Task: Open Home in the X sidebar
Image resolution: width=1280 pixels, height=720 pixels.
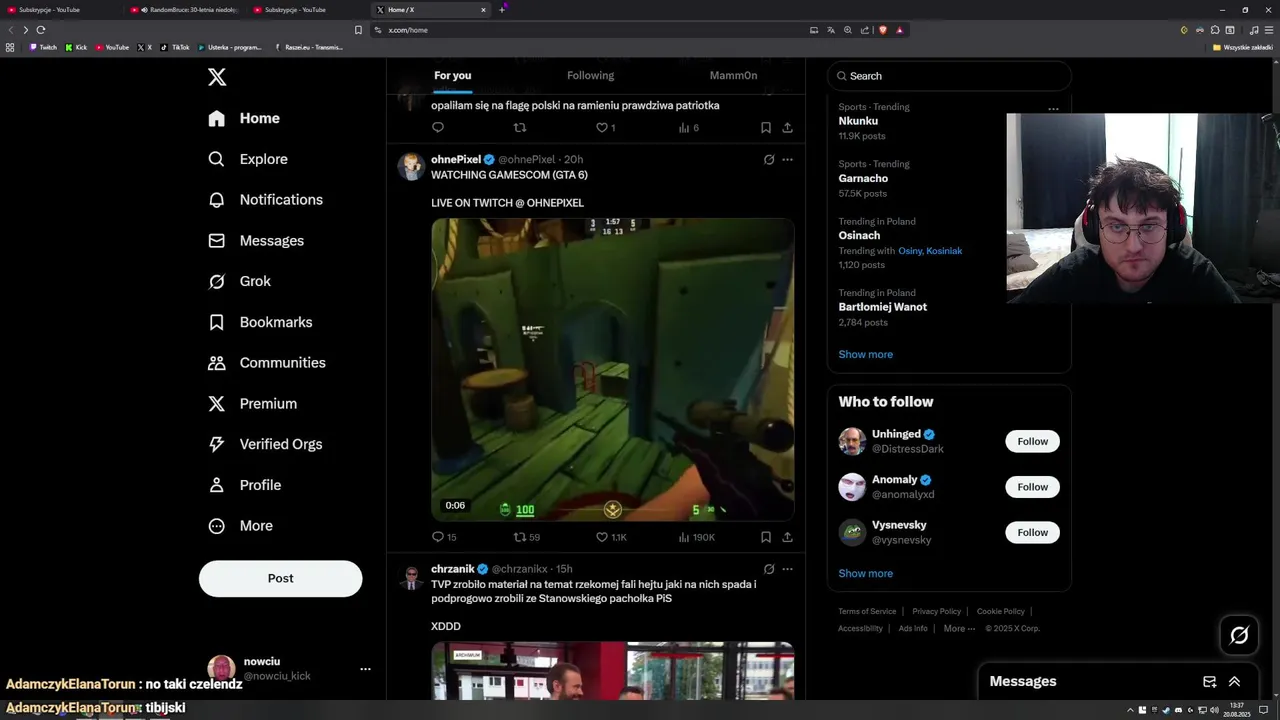Action: coord(244,118)
